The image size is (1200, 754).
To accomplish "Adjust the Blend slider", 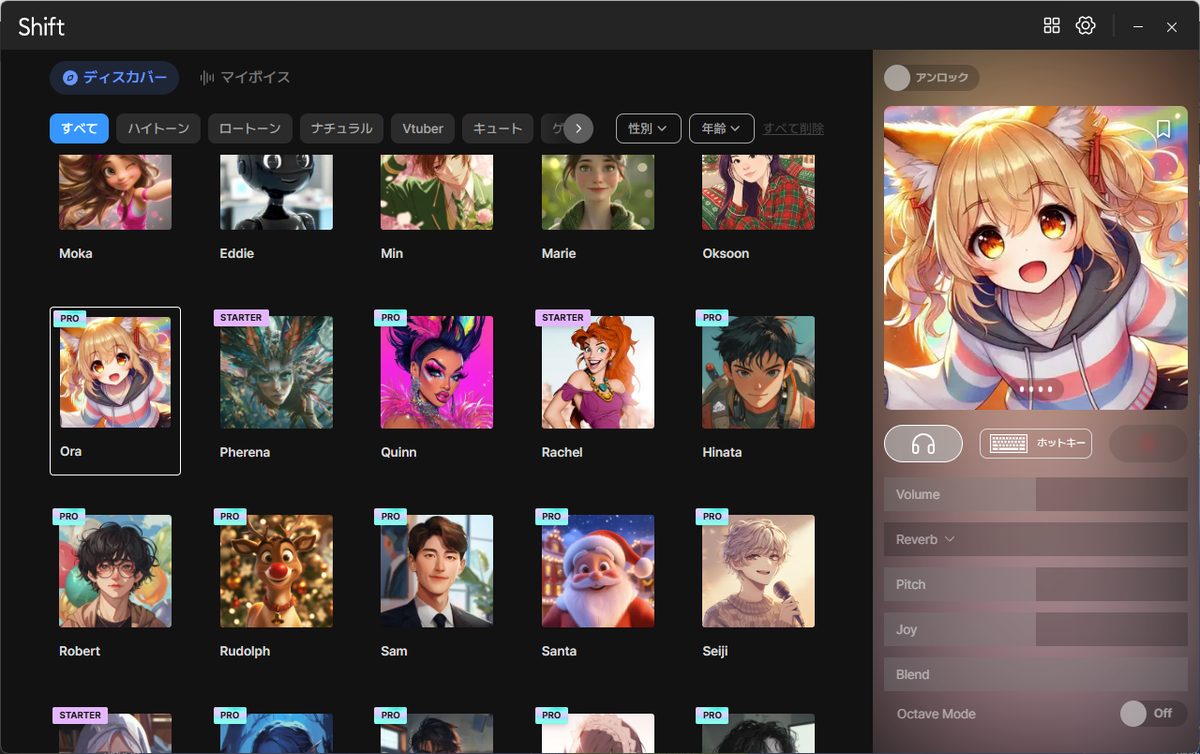I will pos(1036,674).
